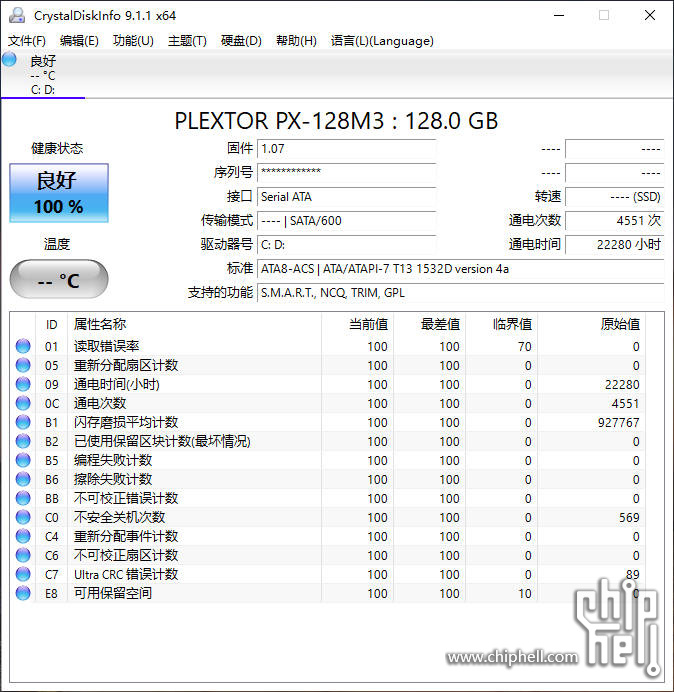
Task: Click status orb for C6 不可校正扇区计数 row
Action: coord(23,555)
